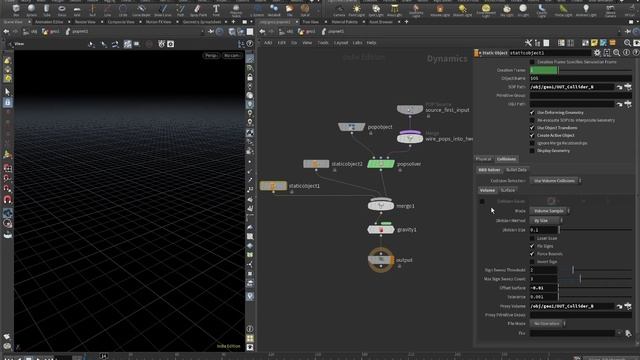
Task: Click the Object Name input field
Action: [x=581, y=78]
